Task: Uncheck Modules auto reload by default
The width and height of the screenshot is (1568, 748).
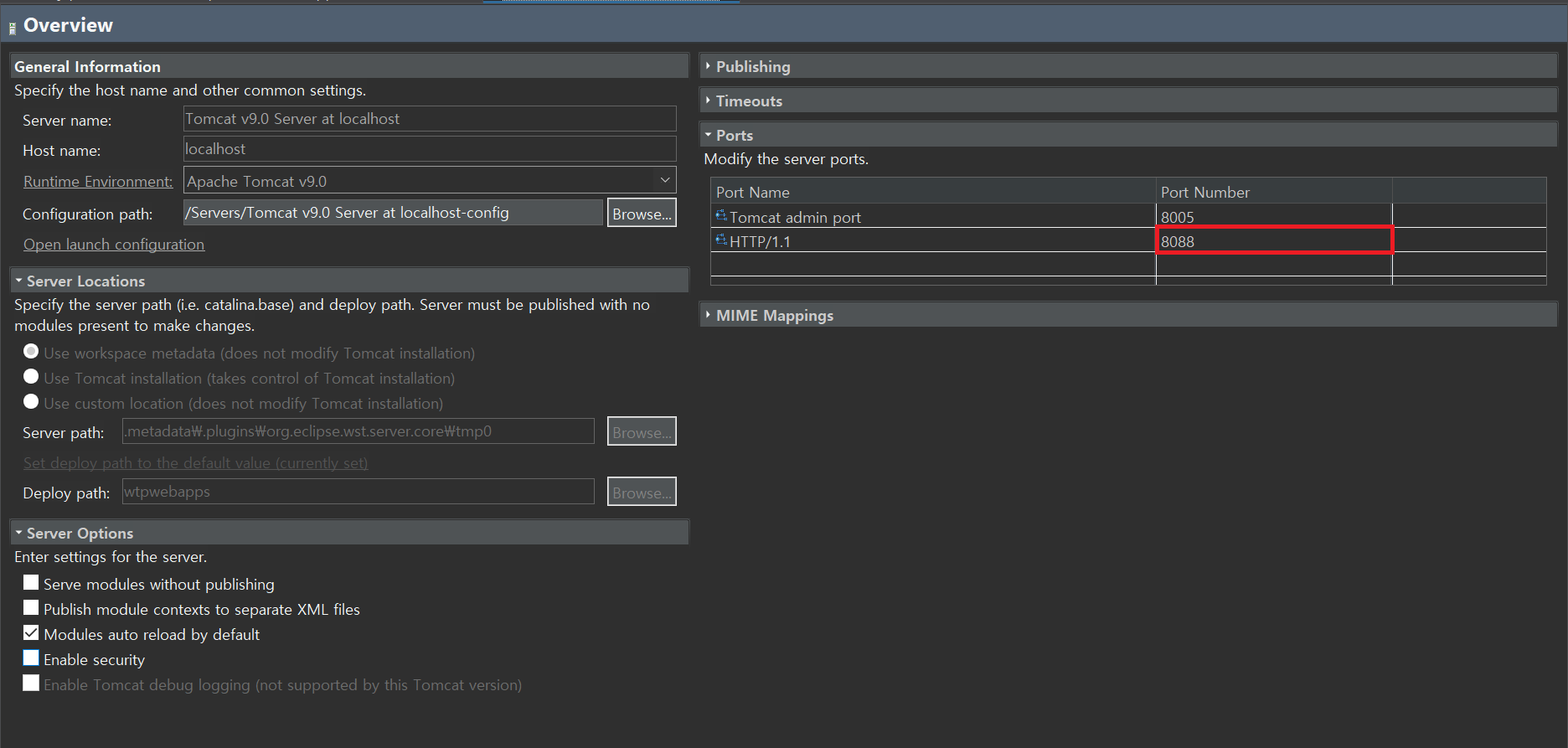Action: point(31,633)
